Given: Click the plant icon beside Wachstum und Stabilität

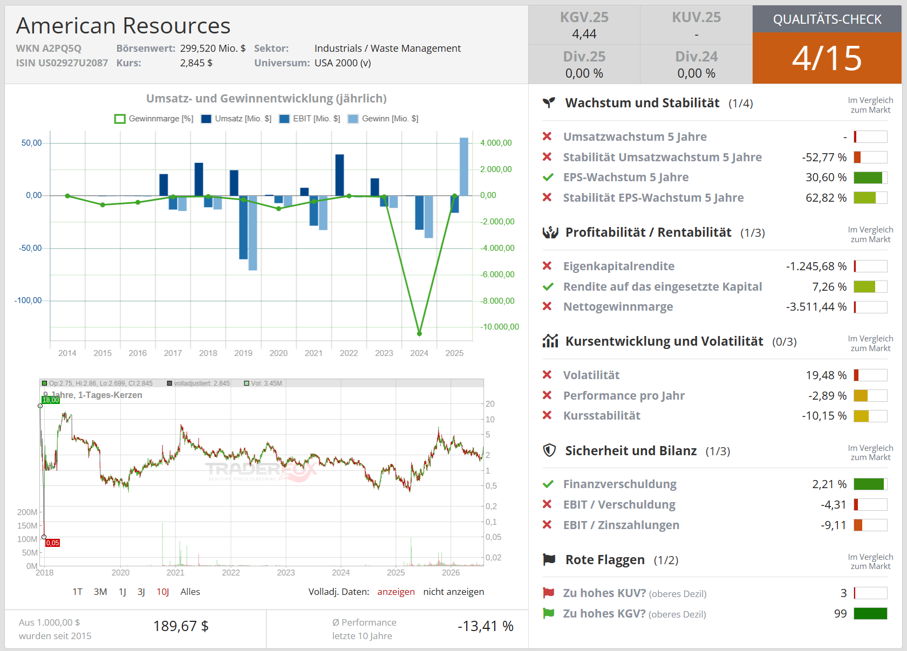Looking at the screenshot, I should pyautogui.click(x=549, y=103).
